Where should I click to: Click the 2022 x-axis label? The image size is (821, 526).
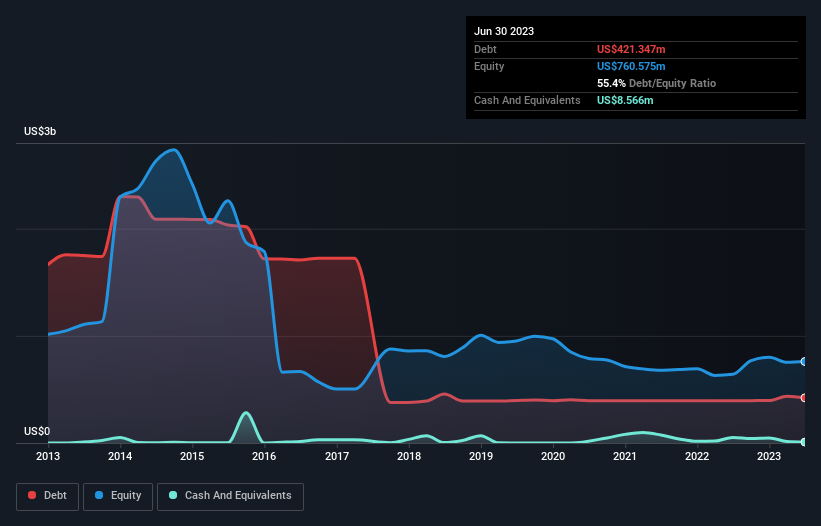(697, 456)
